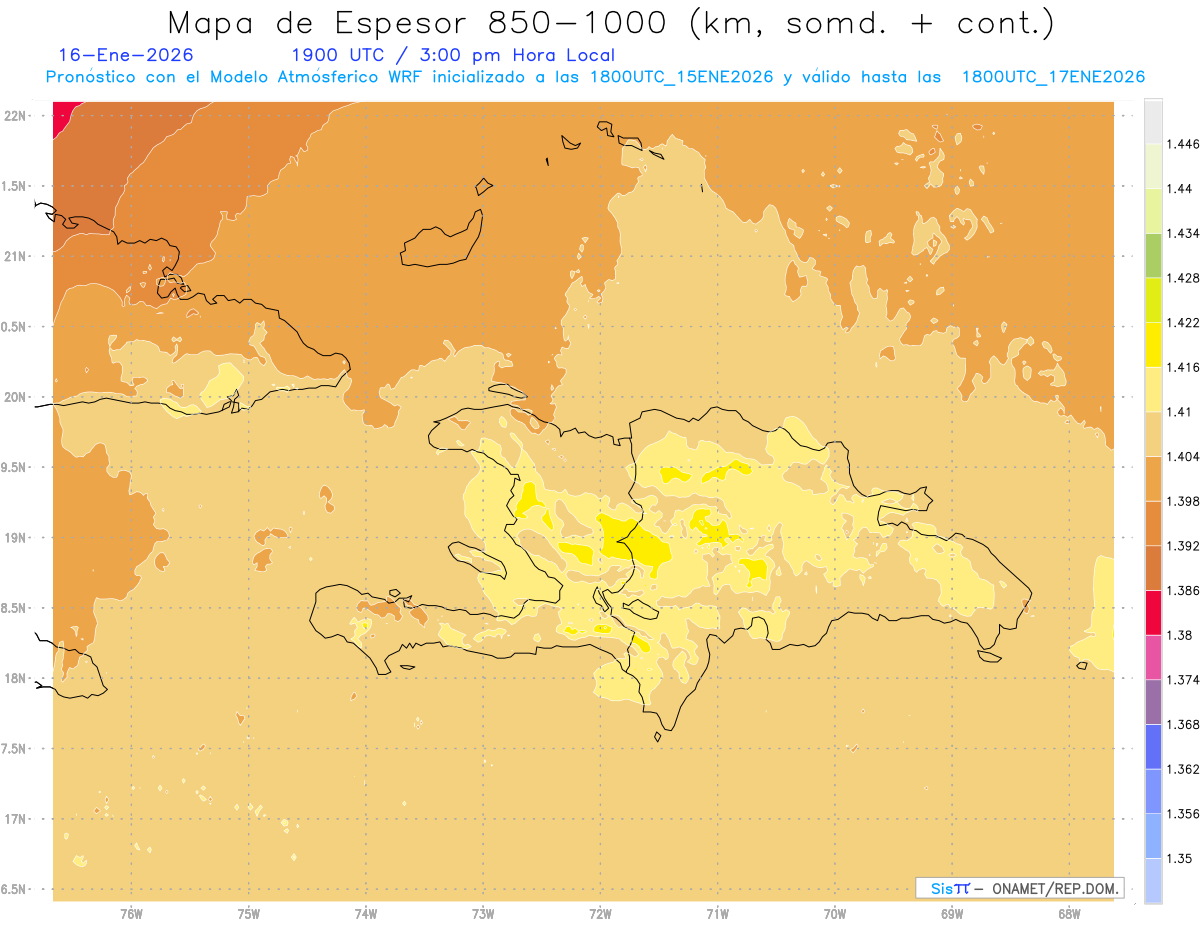The width and height of the screenshot is (1200, 927).
Task: Click the latitude label 18N
Action: click(15, 679)
